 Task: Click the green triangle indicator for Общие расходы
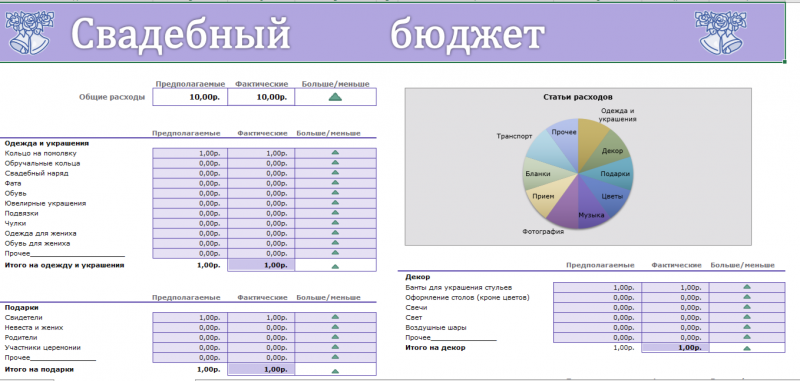(x=335, y=97)
